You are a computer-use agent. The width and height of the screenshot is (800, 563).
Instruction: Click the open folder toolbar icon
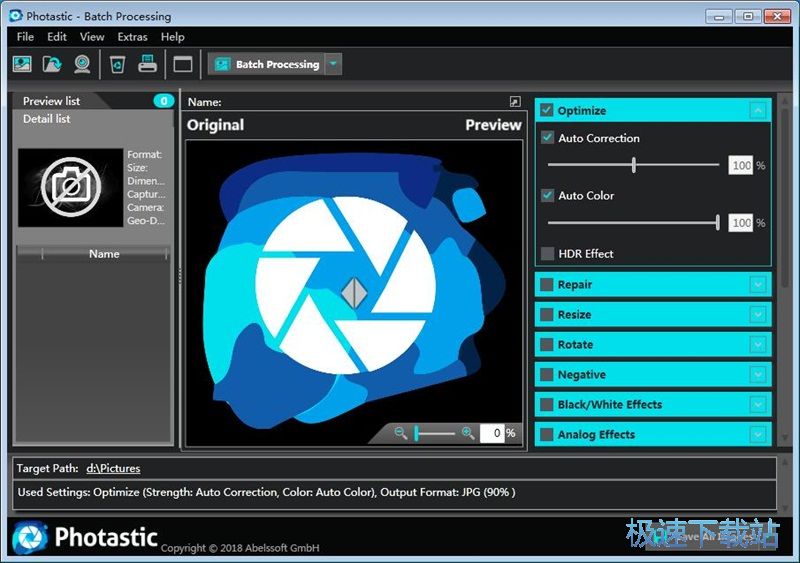[52, 64]
